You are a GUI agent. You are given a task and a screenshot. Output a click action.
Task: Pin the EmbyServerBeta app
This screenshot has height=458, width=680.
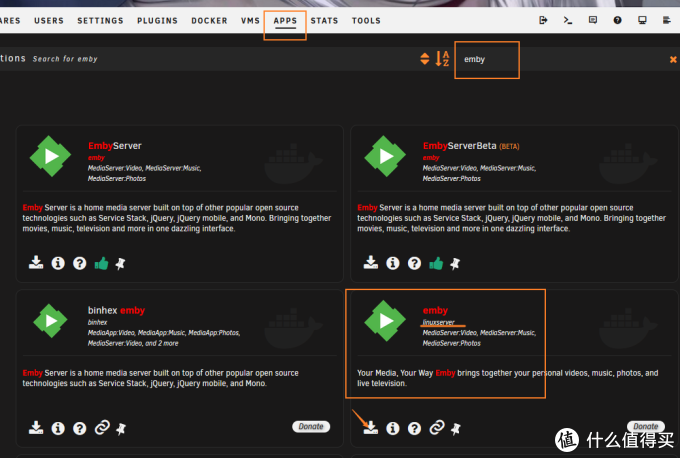455,263
